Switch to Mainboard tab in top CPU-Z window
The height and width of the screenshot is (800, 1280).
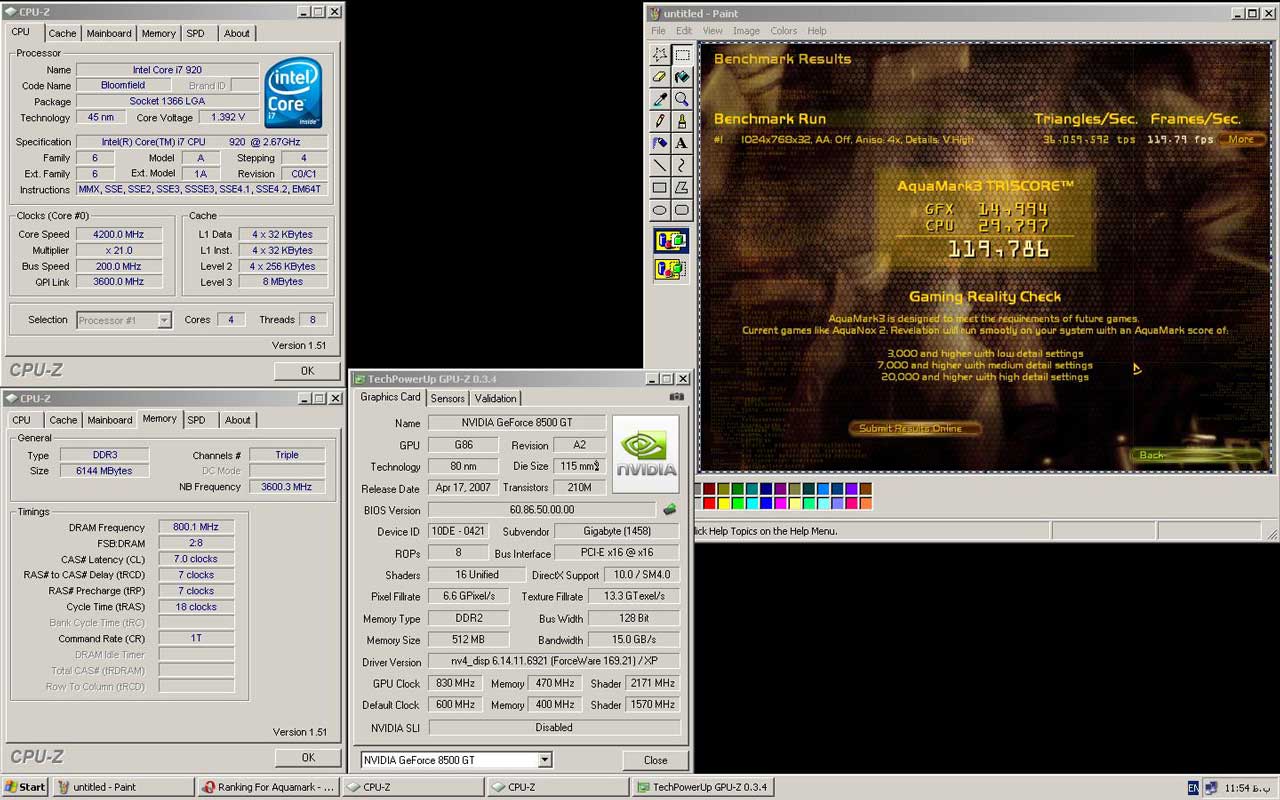[109, 34]
